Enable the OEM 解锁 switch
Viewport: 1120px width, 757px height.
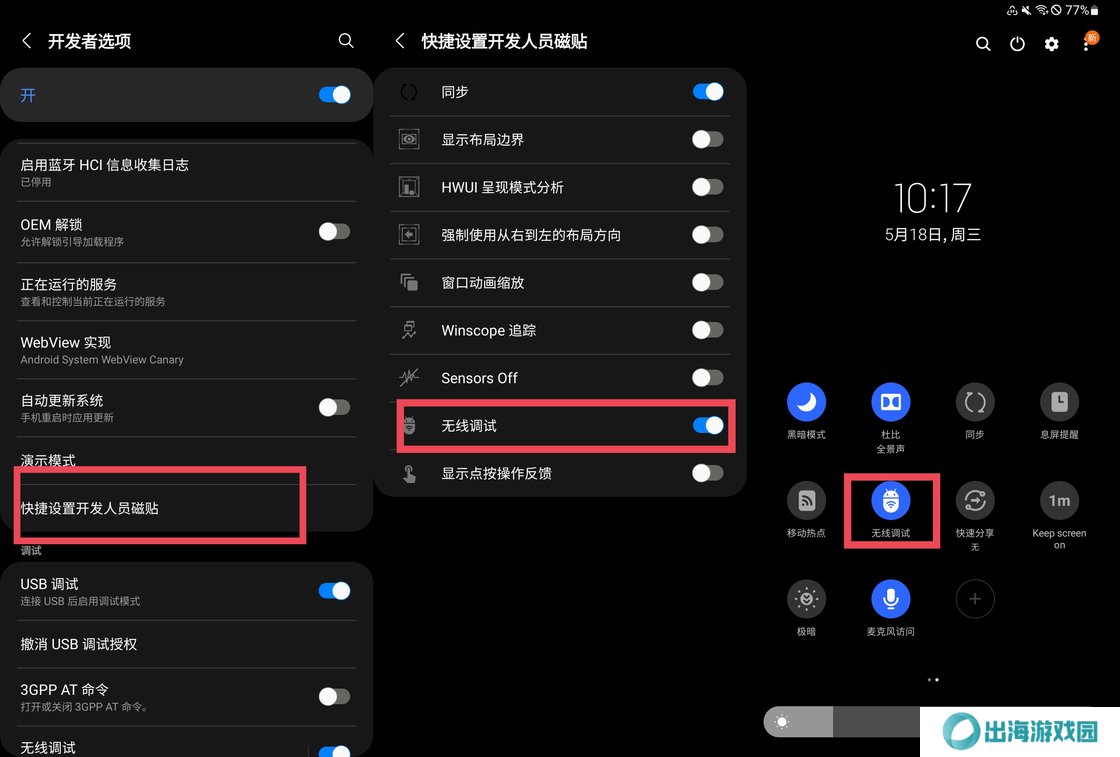334,231
